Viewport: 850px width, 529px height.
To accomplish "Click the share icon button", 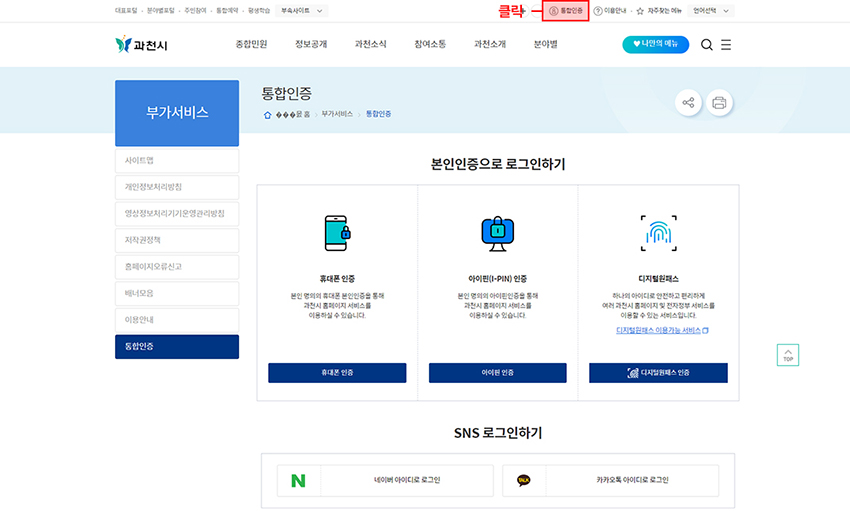I will pyautogui.click(x=687, y=103).
